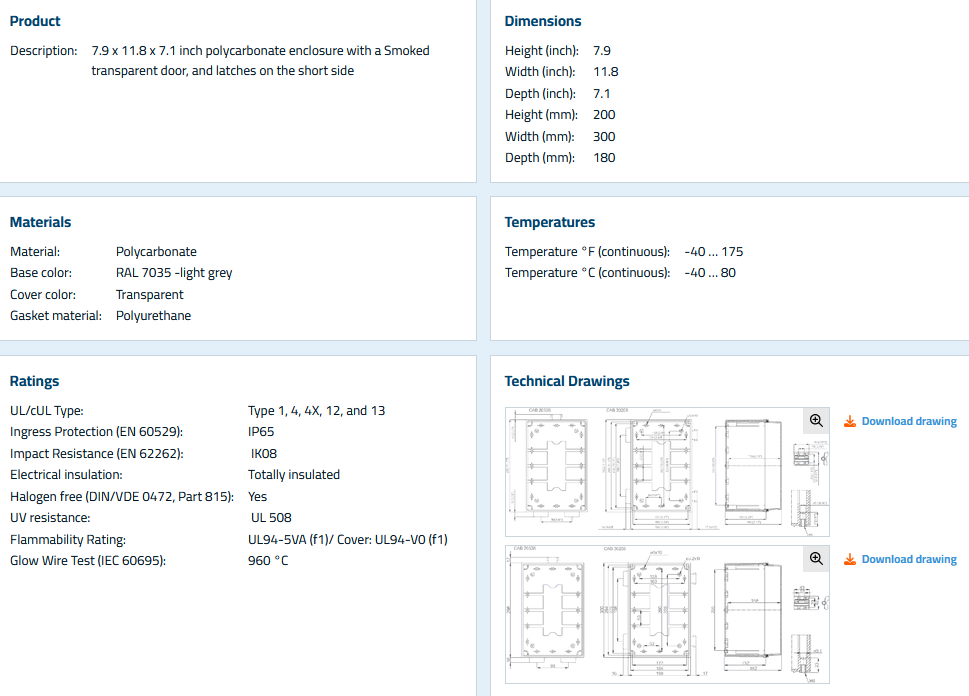The height and width of the screenshot is (696, 969).
Task: Click the 'Materials' section heading
Action: (x=40, y=222)
